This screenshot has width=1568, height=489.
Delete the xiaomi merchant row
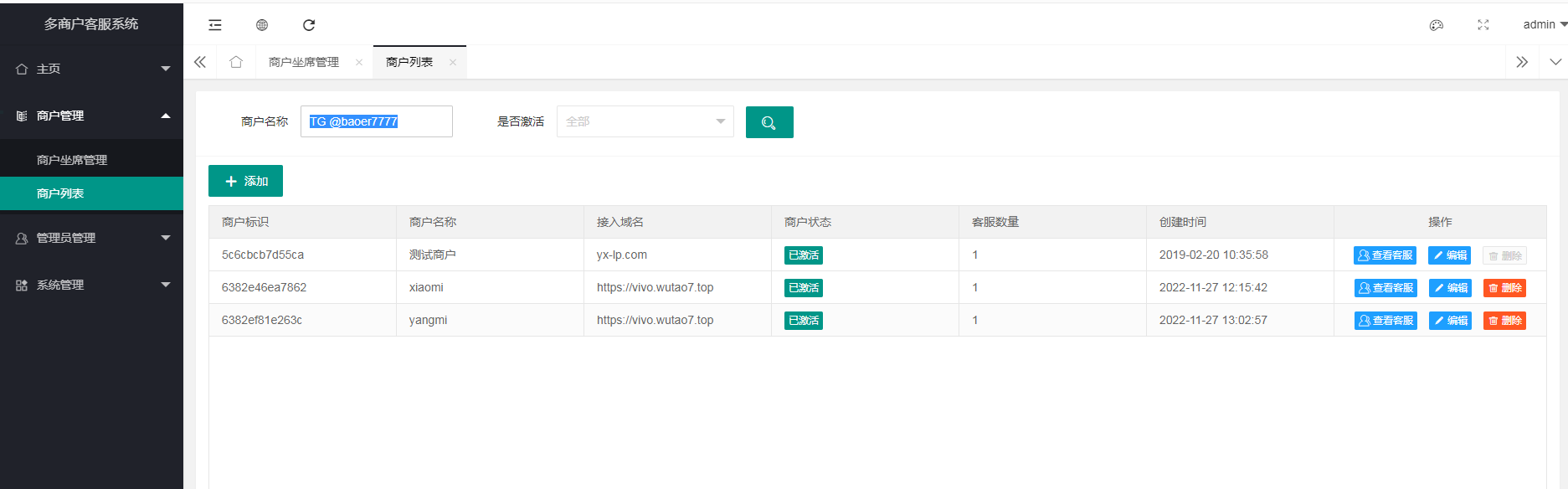pos(1504,288)
